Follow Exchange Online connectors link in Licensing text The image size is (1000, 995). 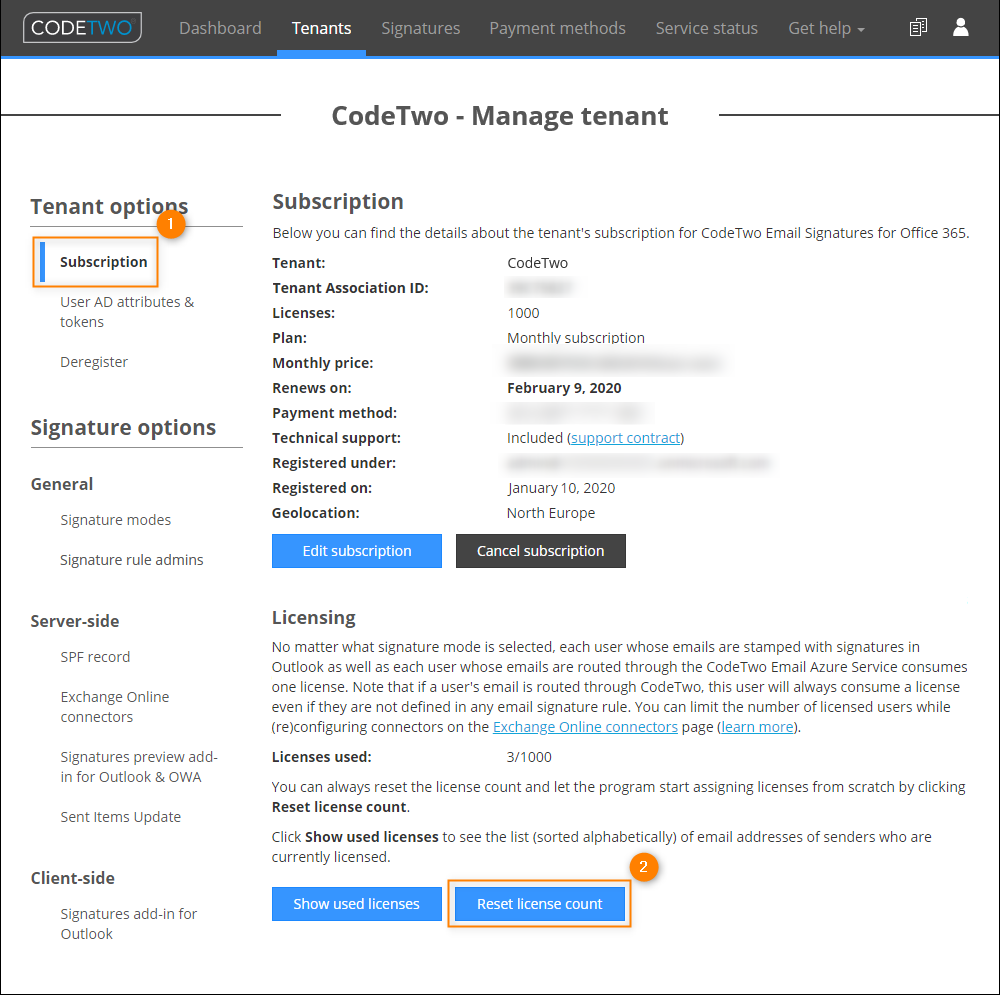585,726
